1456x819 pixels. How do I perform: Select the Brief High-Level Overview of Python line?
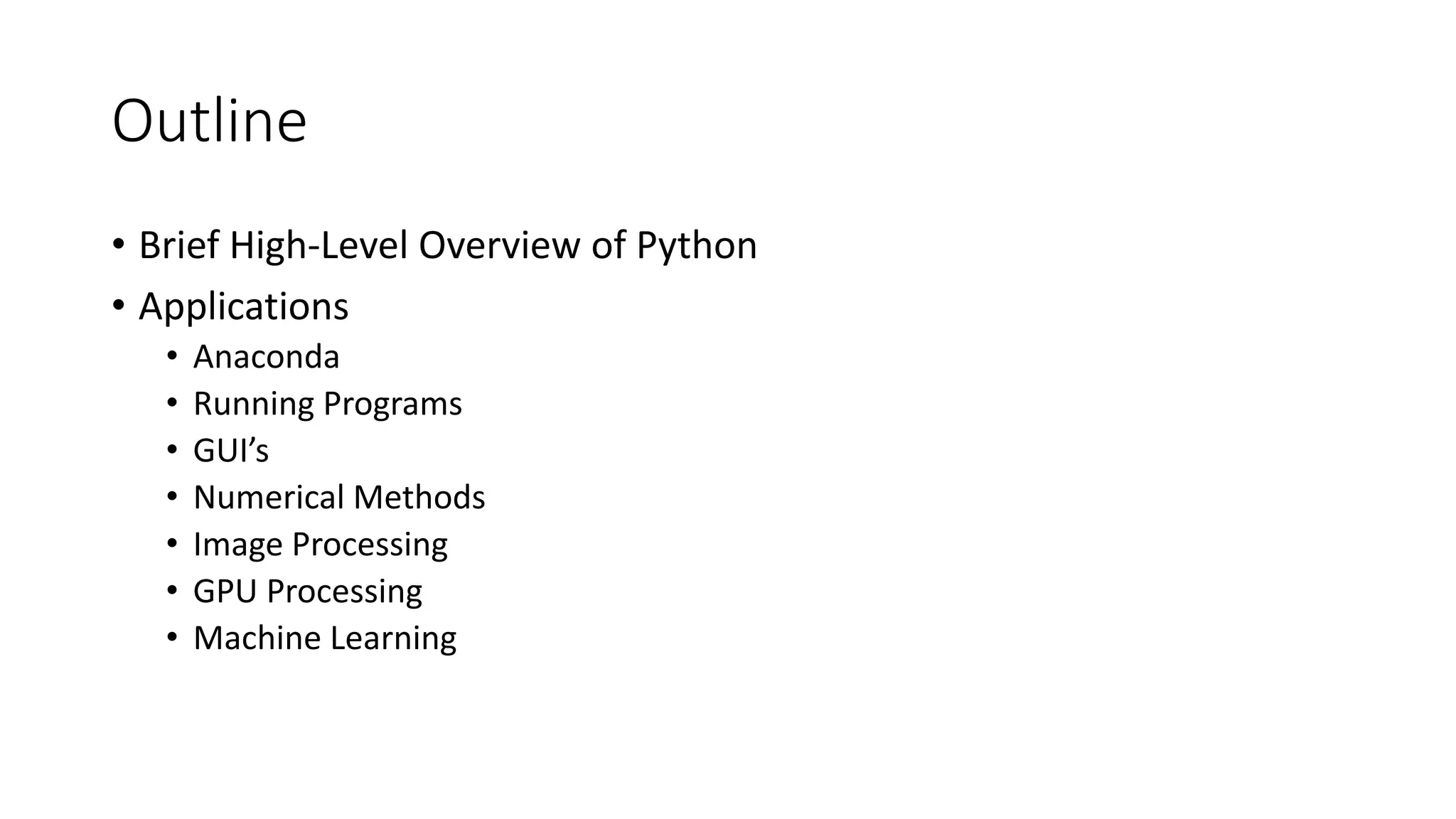447,245
